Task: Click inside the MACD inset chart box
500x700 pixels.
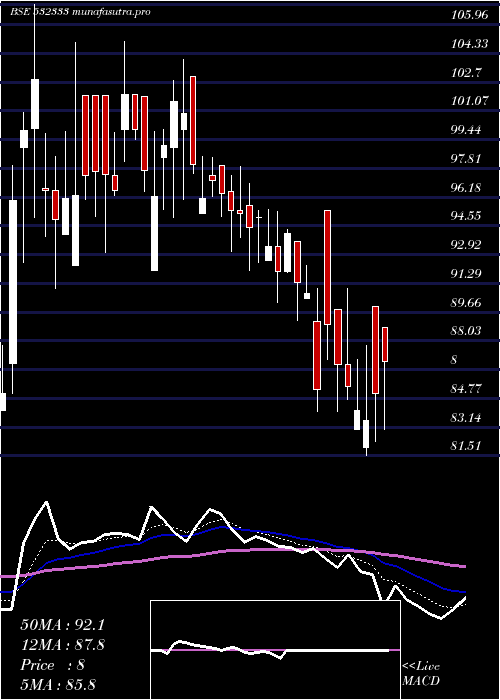Action: (x=275, y=650)
